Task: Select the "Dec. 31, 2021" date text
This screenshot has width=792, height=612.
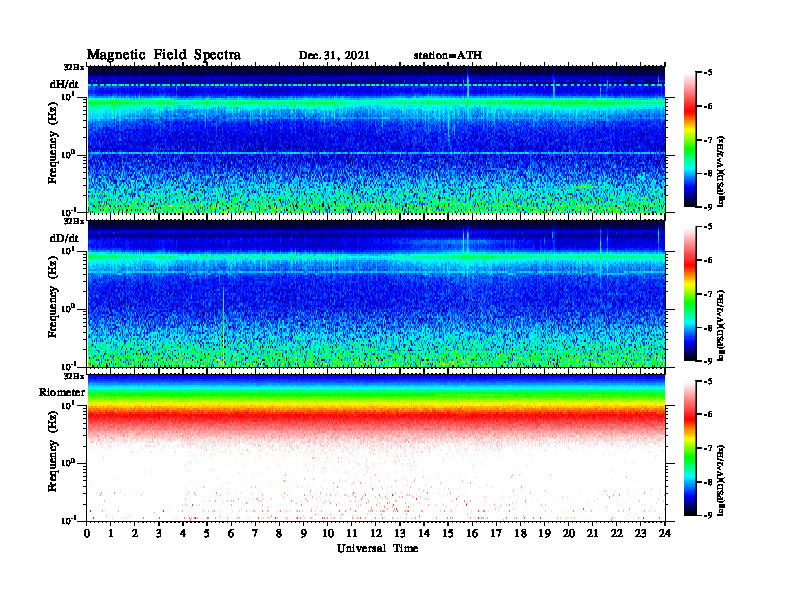Action: click(x=334, y=55)
